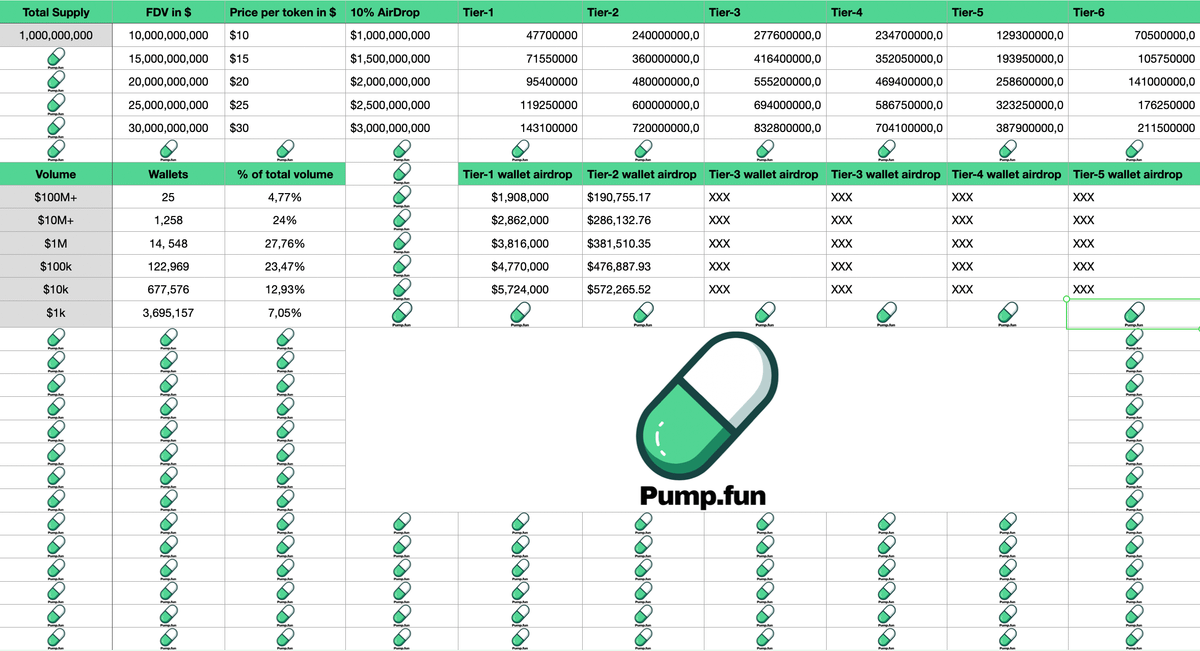This screenshot has height=651, width=1200.
Task: Click the % of total volume header
Action: (285, 174)
